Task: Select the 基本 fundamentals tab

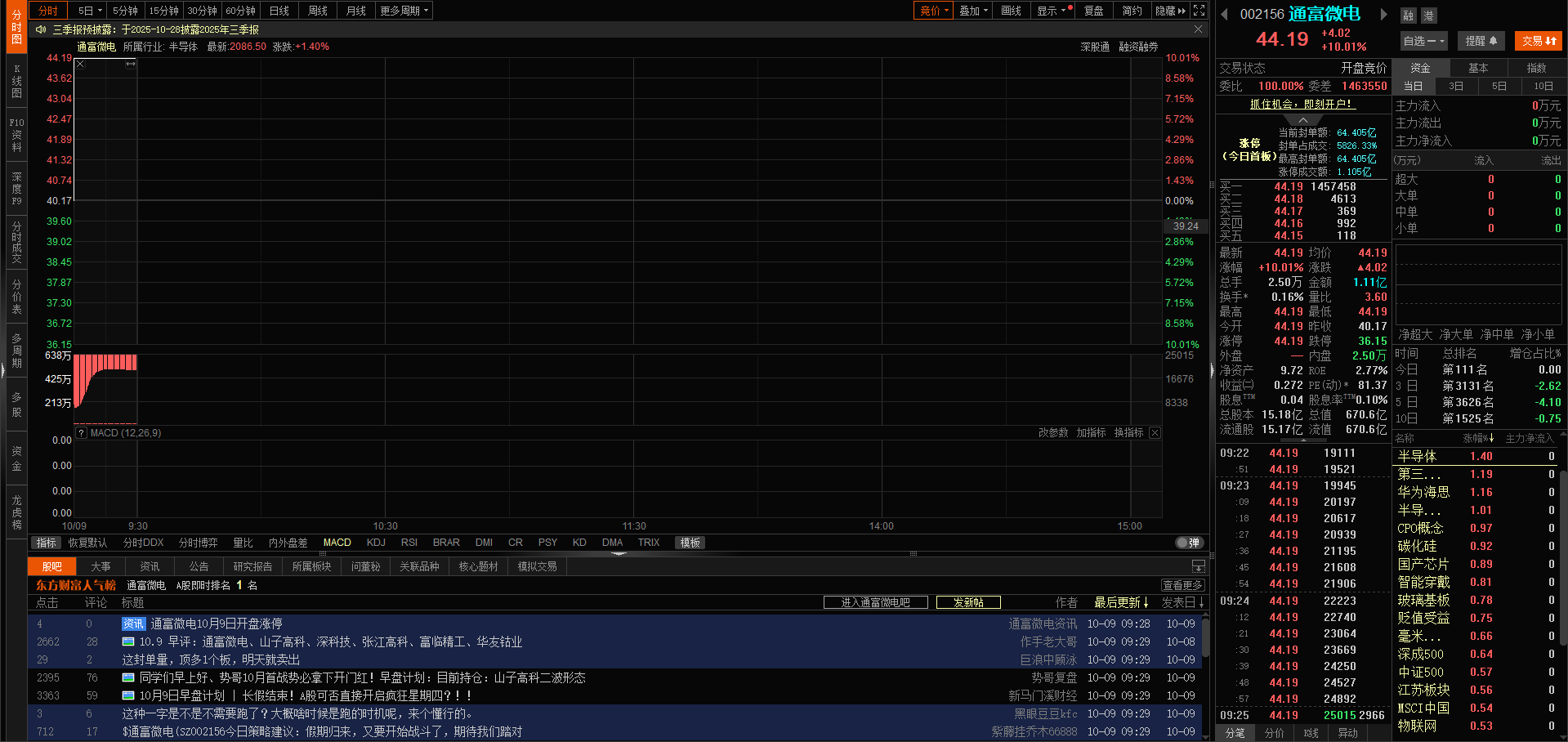Action: click(x=1478, y=68)
